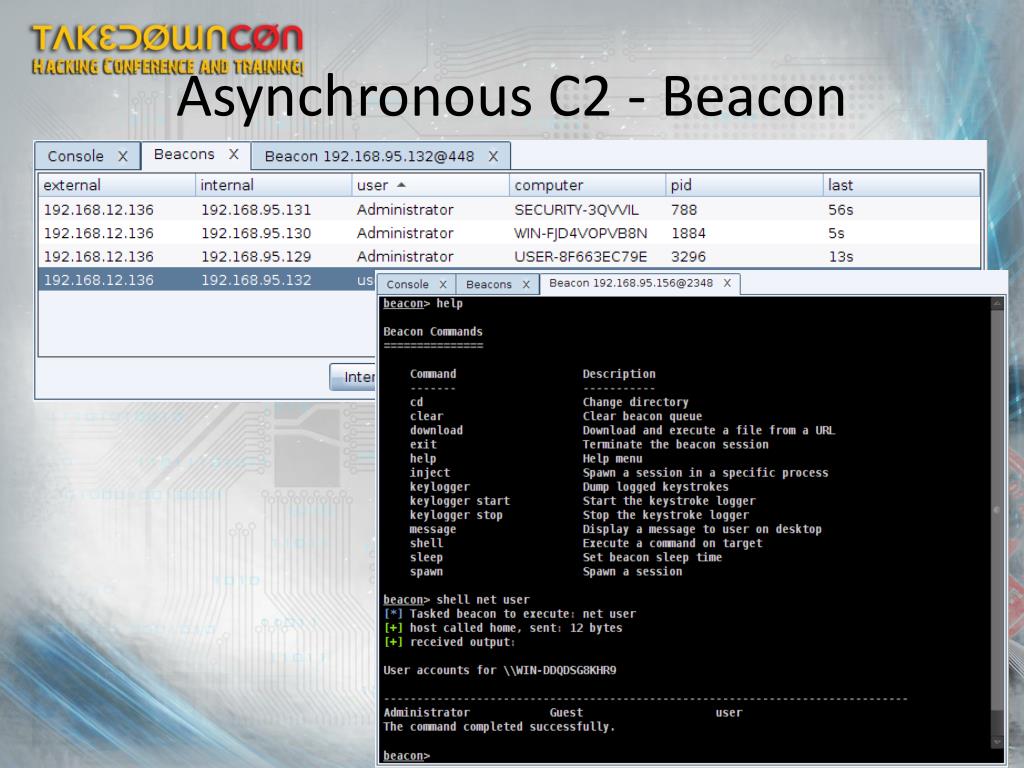Viewport: 1024px width, 768px height.
Task: Click 'Set beacon sleep time' description
Action: pos(652,557)
